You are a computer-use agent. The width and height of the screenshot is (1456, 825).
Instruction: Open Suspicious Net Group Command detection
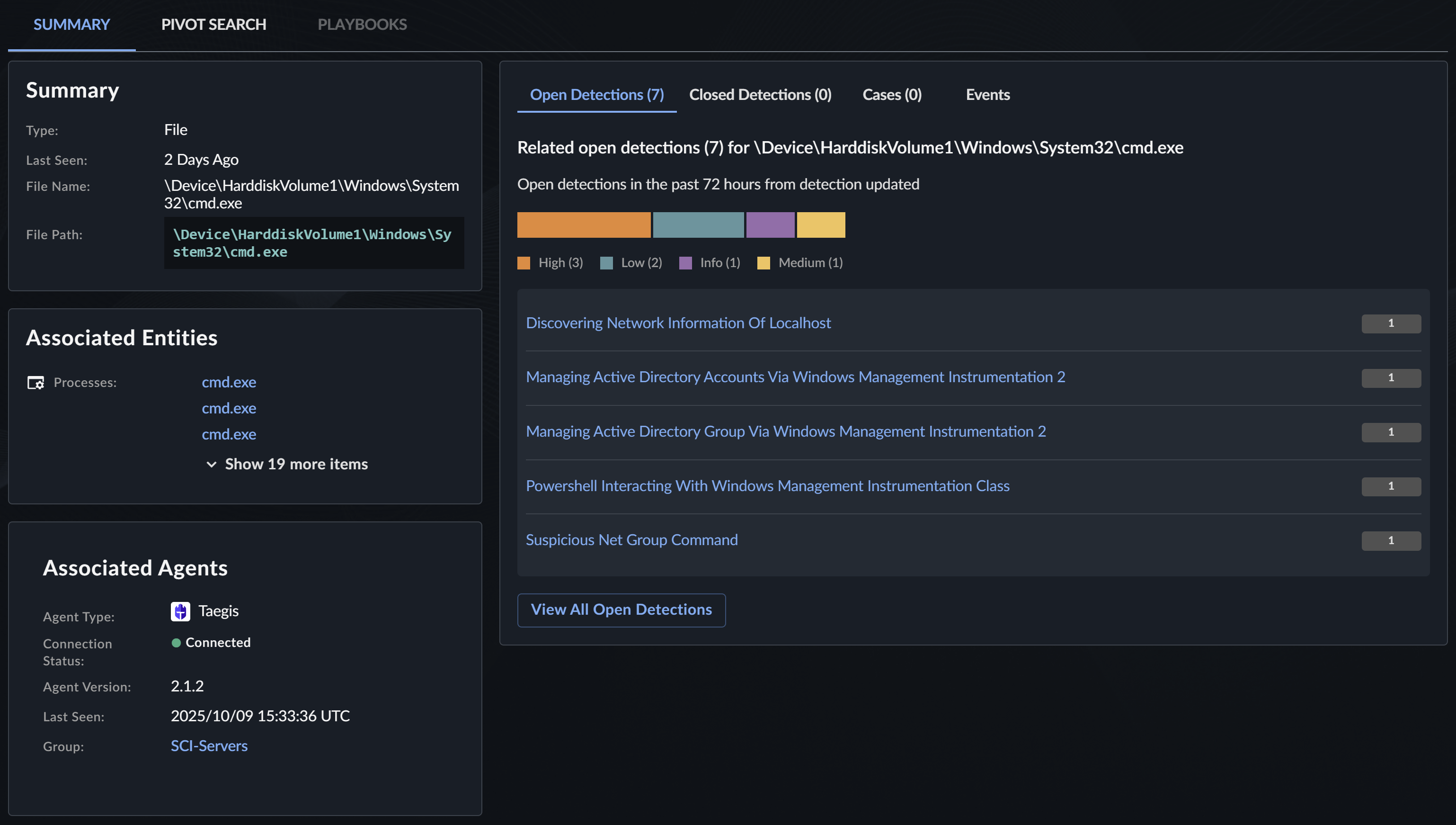[x=631, y=540]
